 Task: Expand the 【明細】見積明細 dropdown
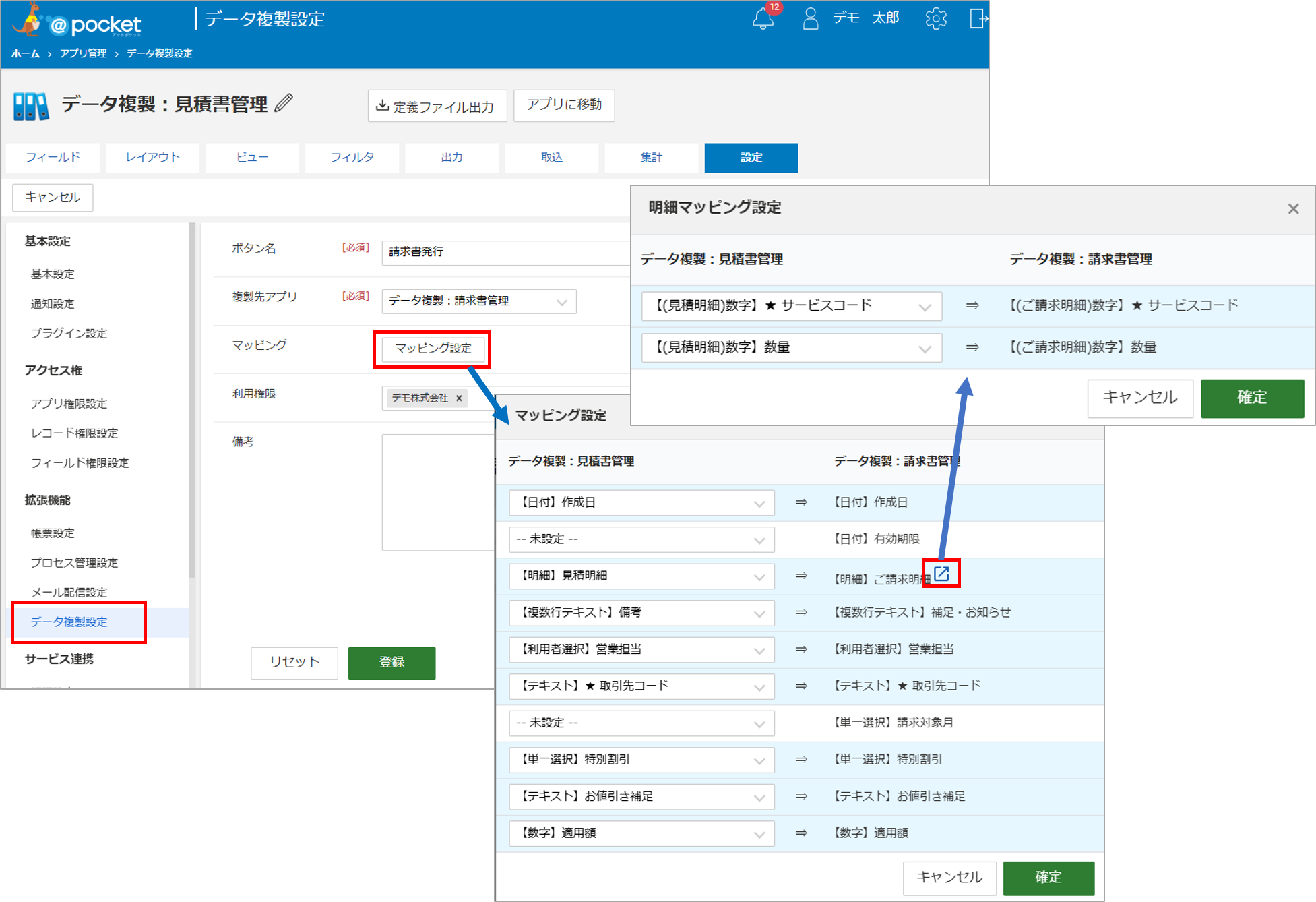click(641, 576)
